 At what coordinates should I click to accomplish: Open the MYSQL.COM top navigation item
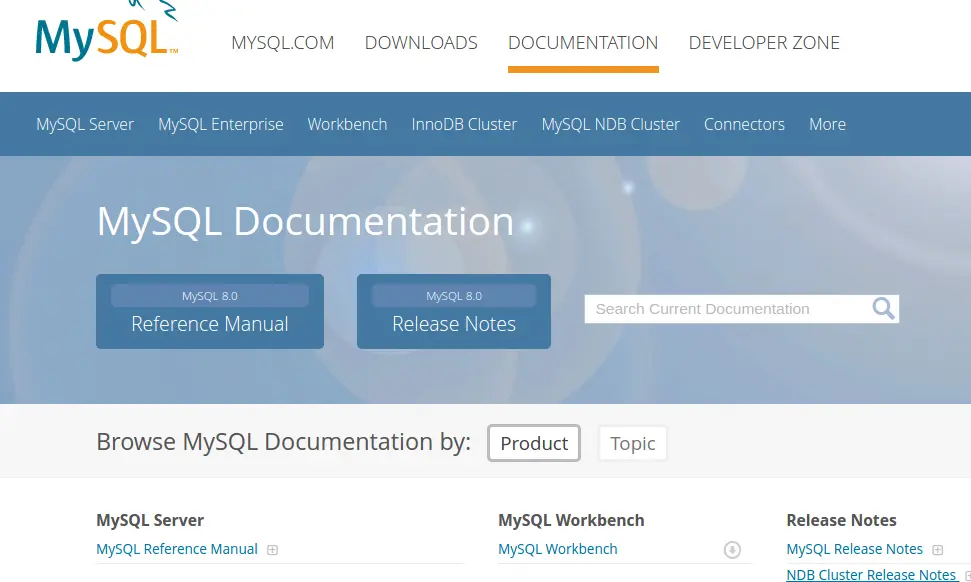click(282, 43)
